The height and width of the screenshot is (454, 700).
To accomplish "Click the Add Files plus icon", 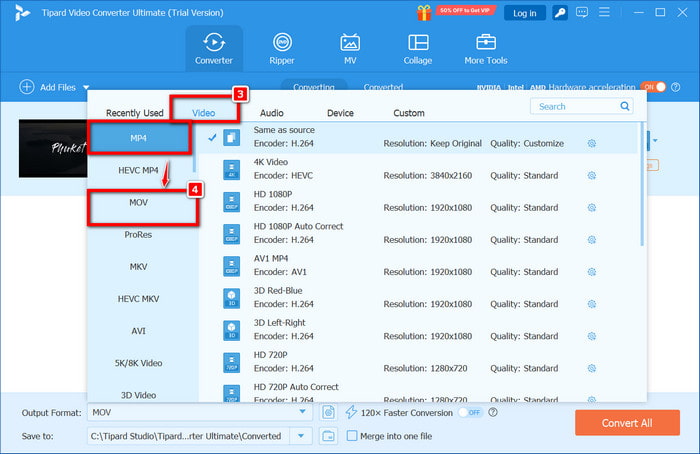I will pyautogui.click(x=27, y=87).
